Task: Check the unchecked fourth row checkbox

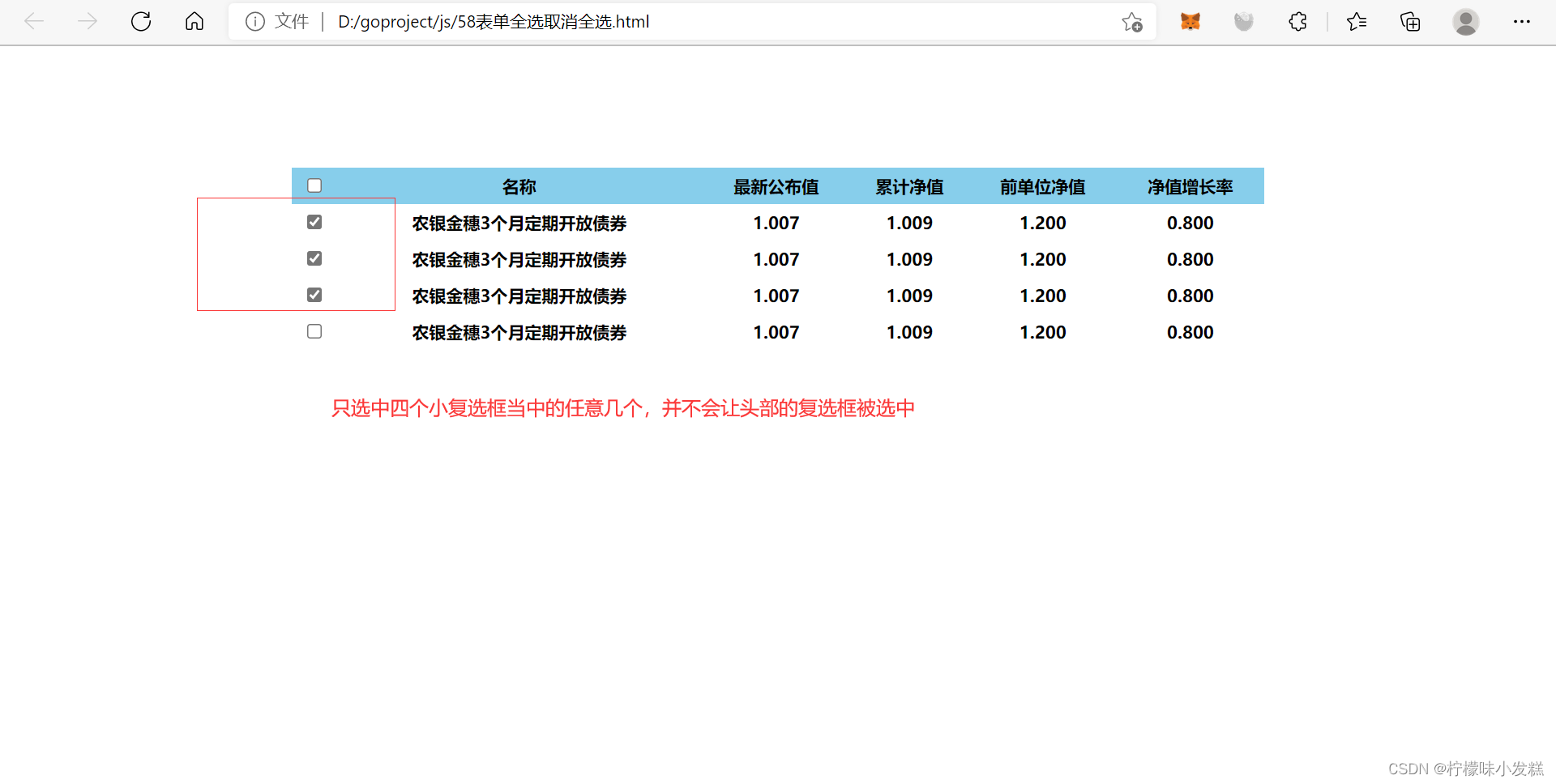Action: click(x=314, y=331)
